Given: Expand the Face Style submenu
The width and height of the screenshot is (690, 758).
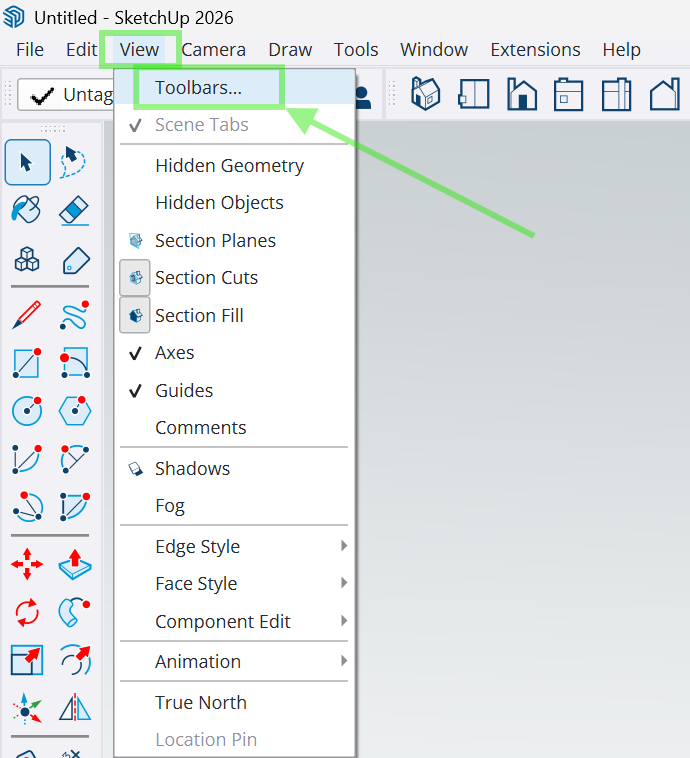Looking at the screenshot, I should tap(235, 584).
